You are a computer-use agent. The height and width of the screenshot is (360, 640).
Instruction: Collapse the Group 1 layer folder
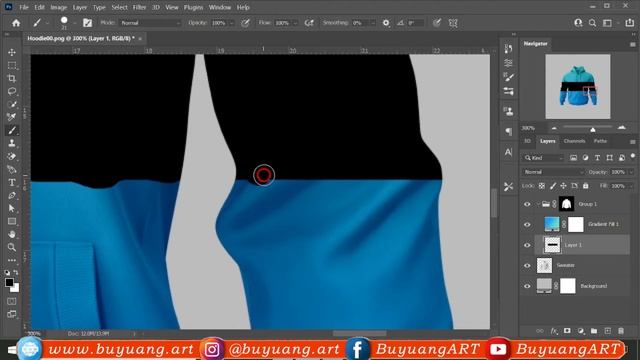point(538,204)
